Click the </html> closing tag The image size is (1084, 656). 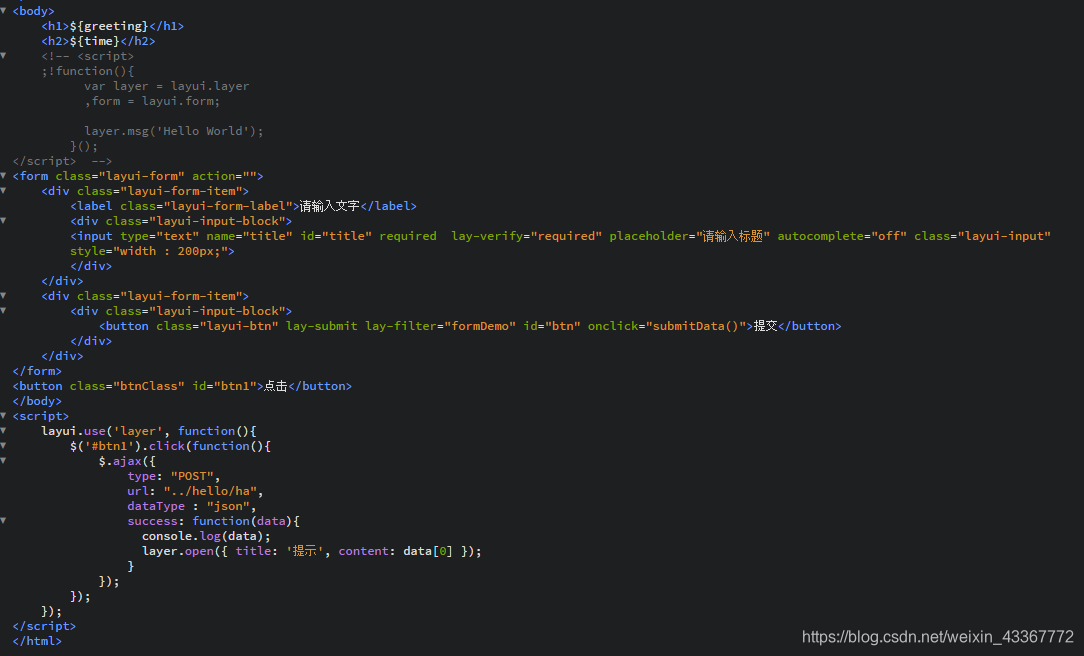pos(37,641)
